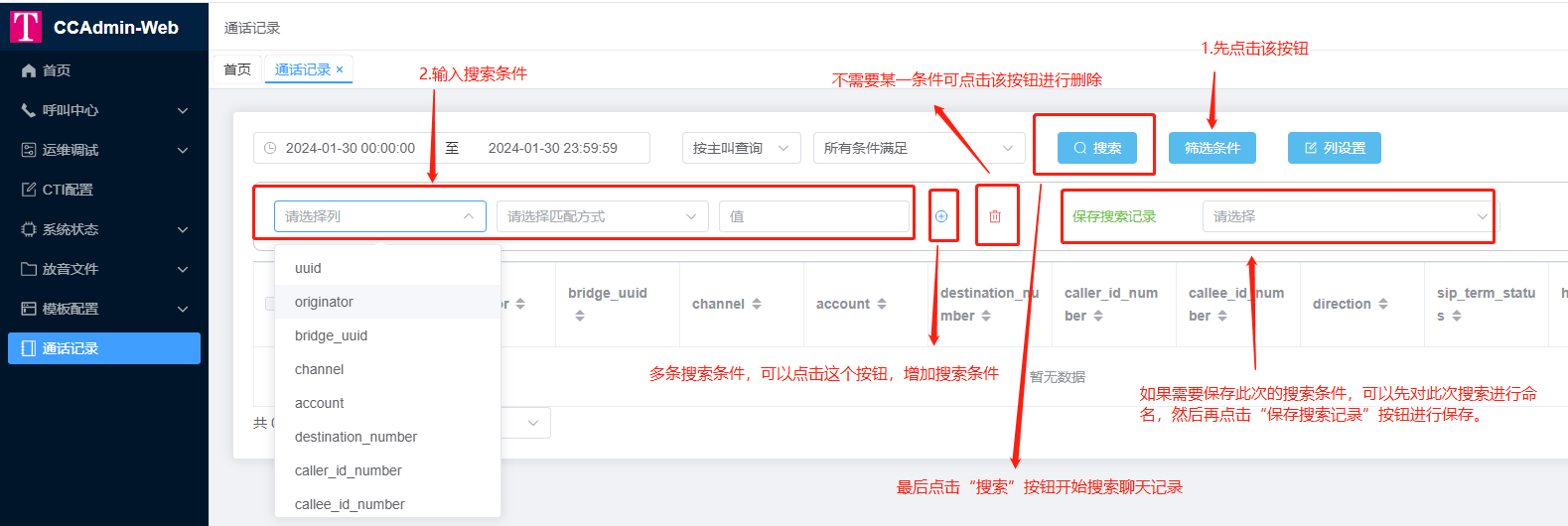
Task: Select originator from the column list
Action: 325,302
